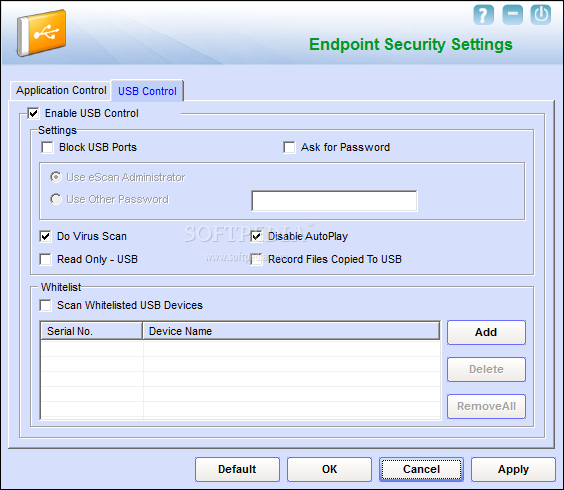The width and height of the screenshot is (564, 490).
Task: Apply the USB control settings
Action: (x=513, y=469)
